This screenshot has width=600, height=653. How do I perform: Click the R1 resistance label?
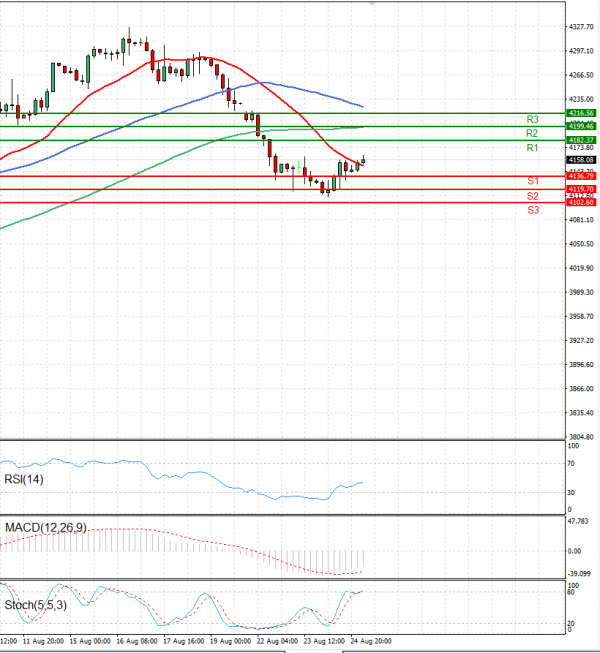click(x=532, y=148)
